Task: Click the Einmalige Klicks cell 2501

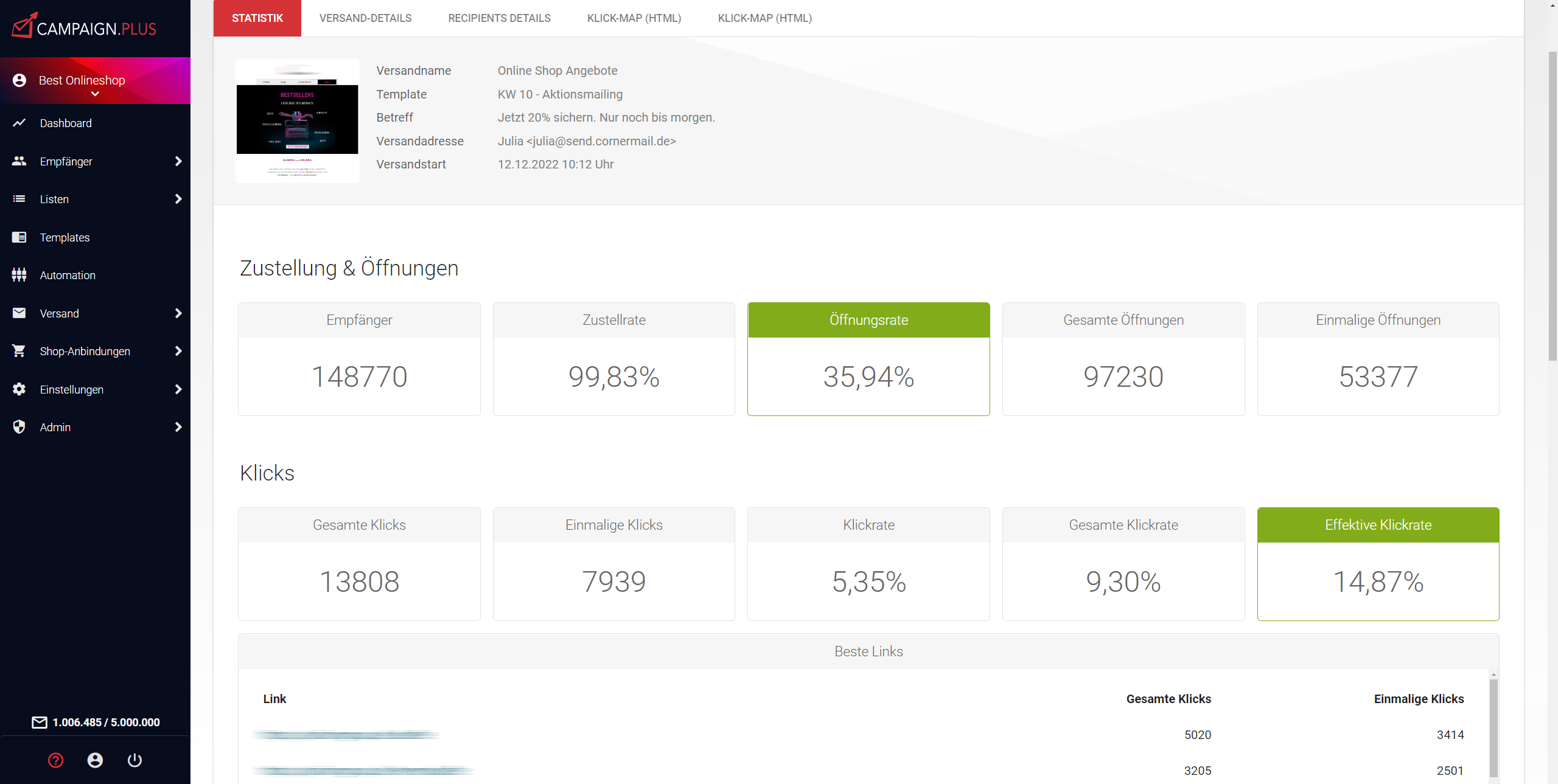Action: point(1450,771)
